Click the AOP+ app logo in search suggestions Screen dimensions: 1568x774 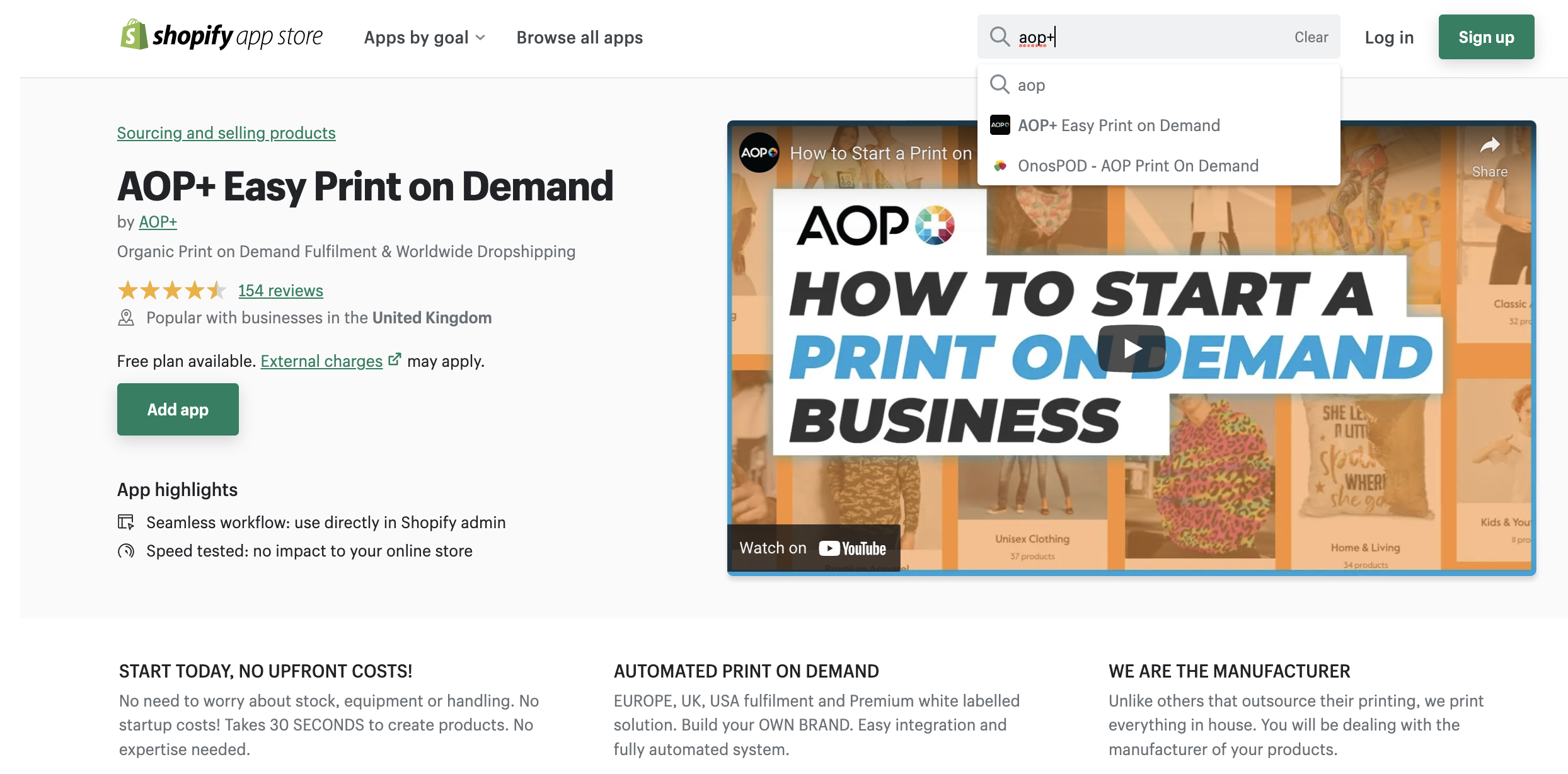pos(1000,125)
